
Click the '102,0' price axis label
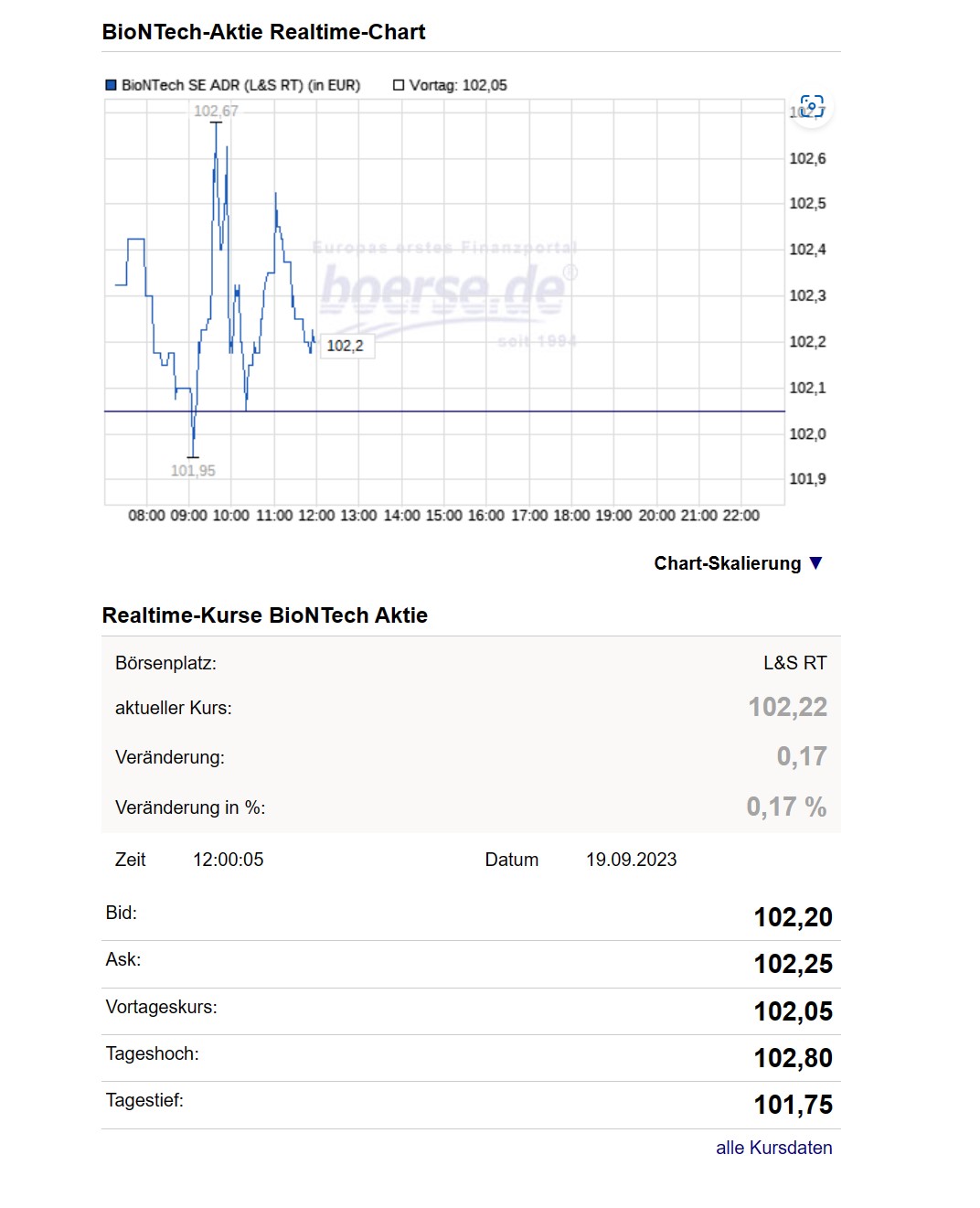point(807,433)
